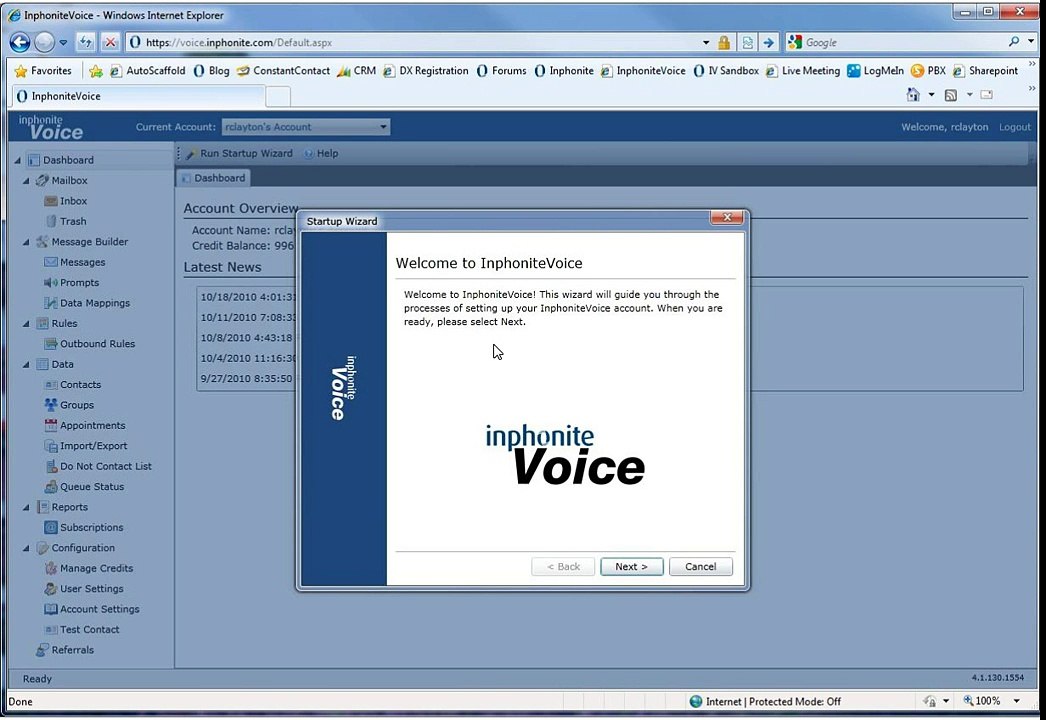Open Help in the toolbar

tap(321, 153)
